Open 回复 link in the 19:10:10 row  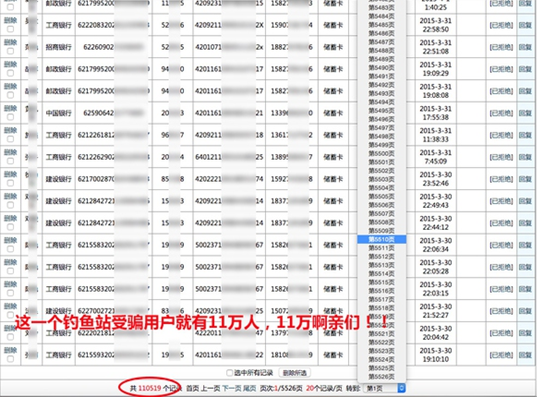[x=525, y=355]
